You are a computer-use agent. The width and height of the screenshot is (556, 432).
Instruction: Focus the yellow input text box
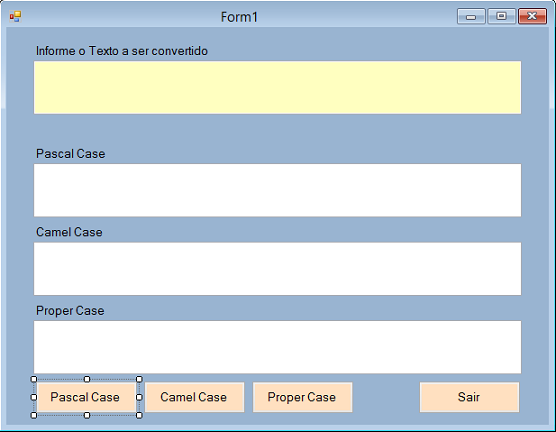tap(277, 88)
